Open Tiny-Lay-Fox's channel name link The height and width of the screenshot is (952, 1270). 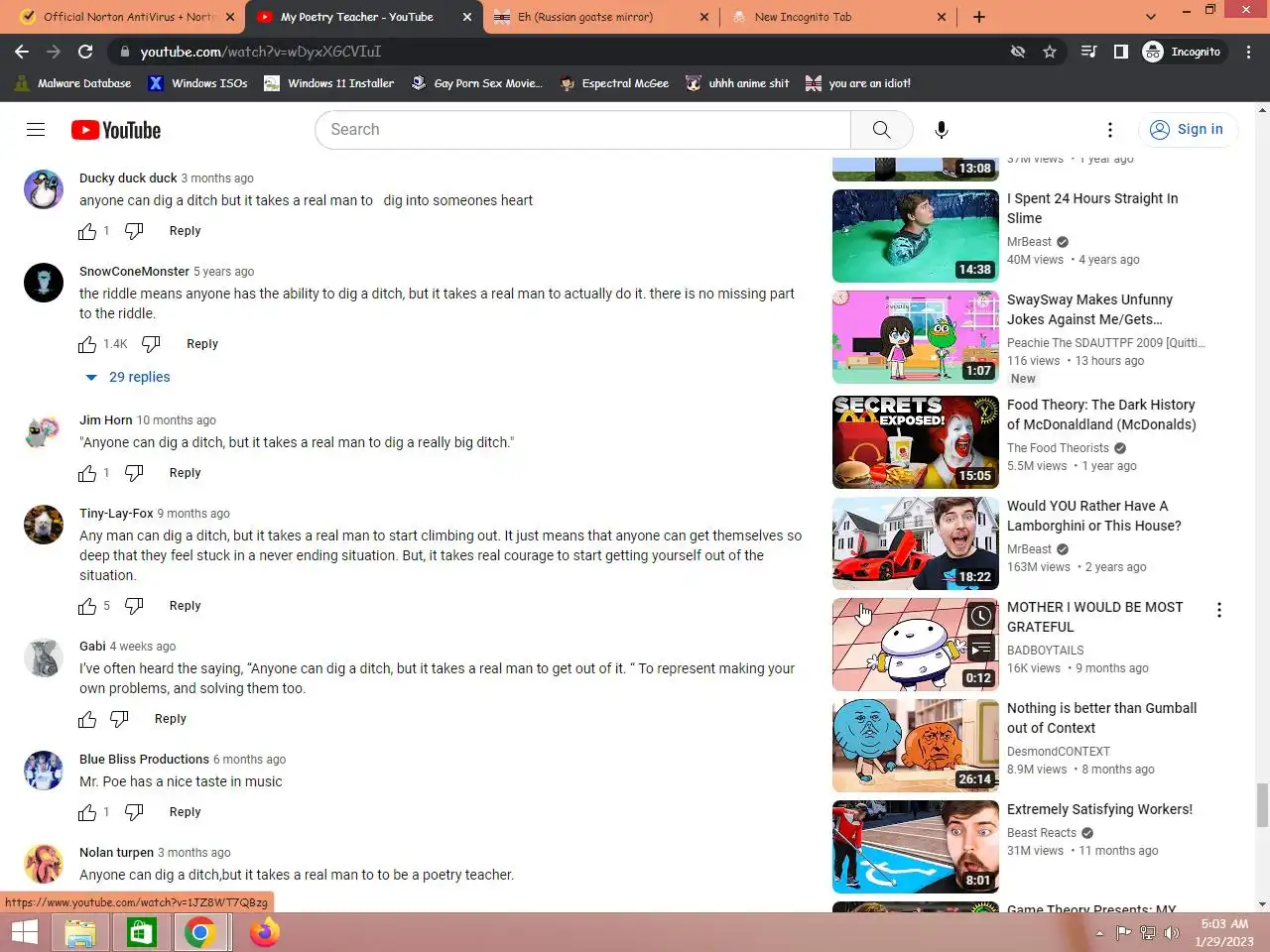click(x=116, y=514)
